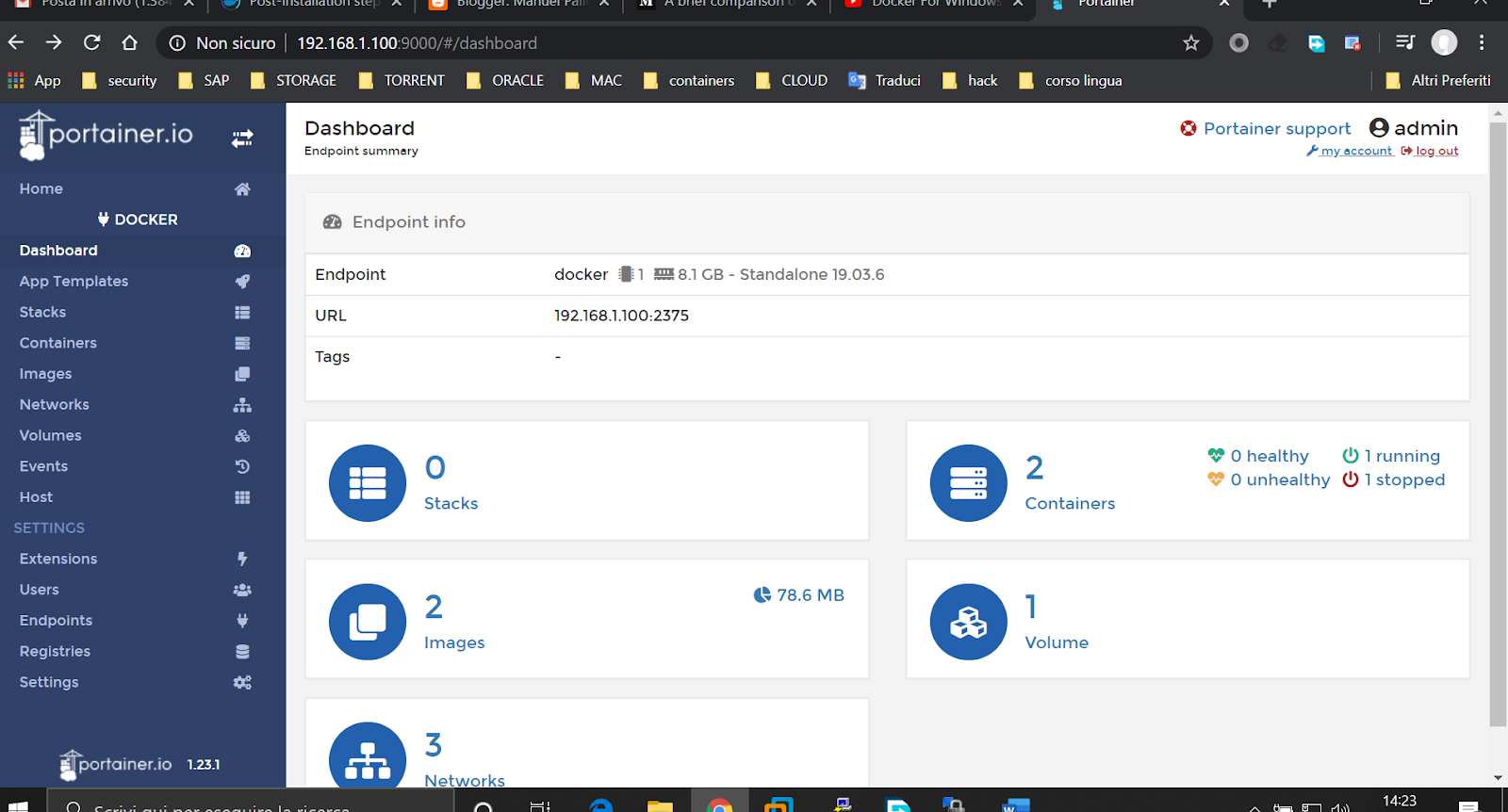Go to browser home page icon
The image size is (1508, 812).
(130, 42)
